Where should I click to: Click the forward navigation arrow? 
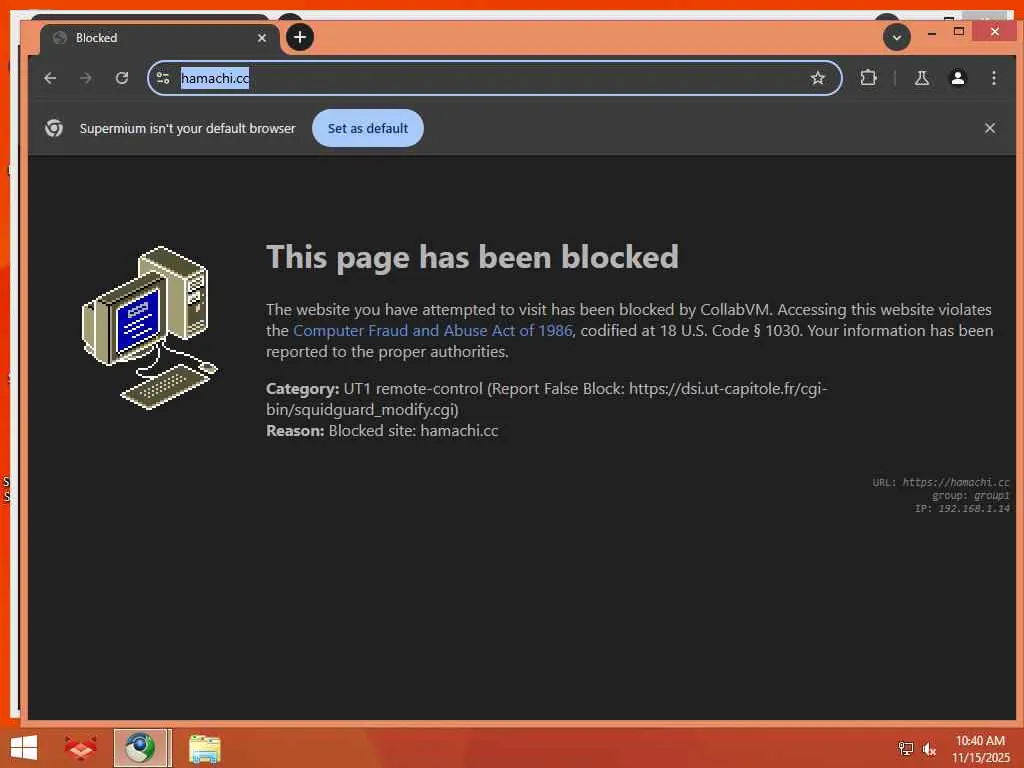tap(86, 78)
